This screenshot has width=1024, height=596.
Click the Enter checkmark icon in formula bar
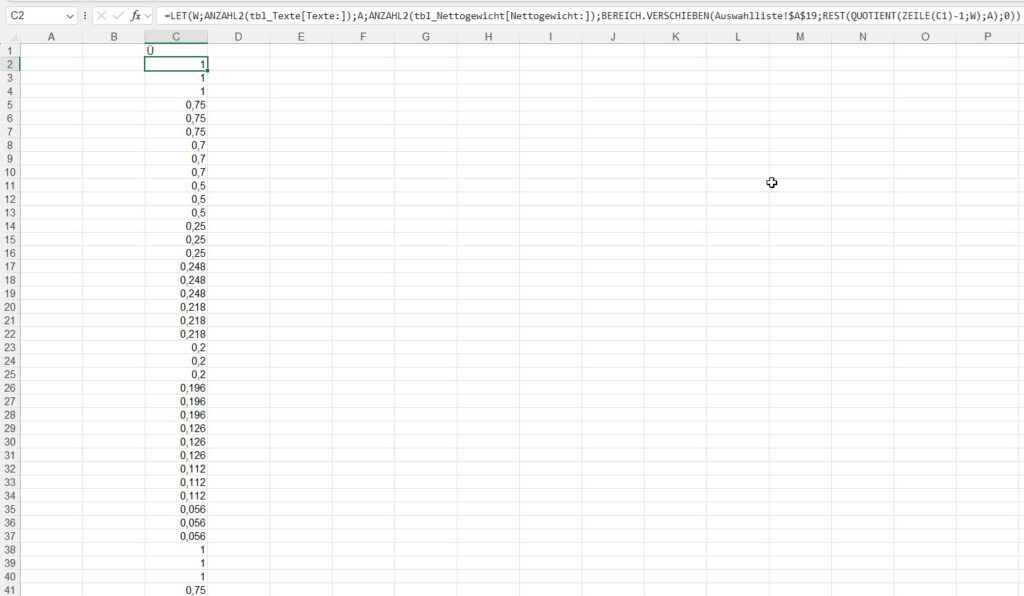[x=118, y=15]
